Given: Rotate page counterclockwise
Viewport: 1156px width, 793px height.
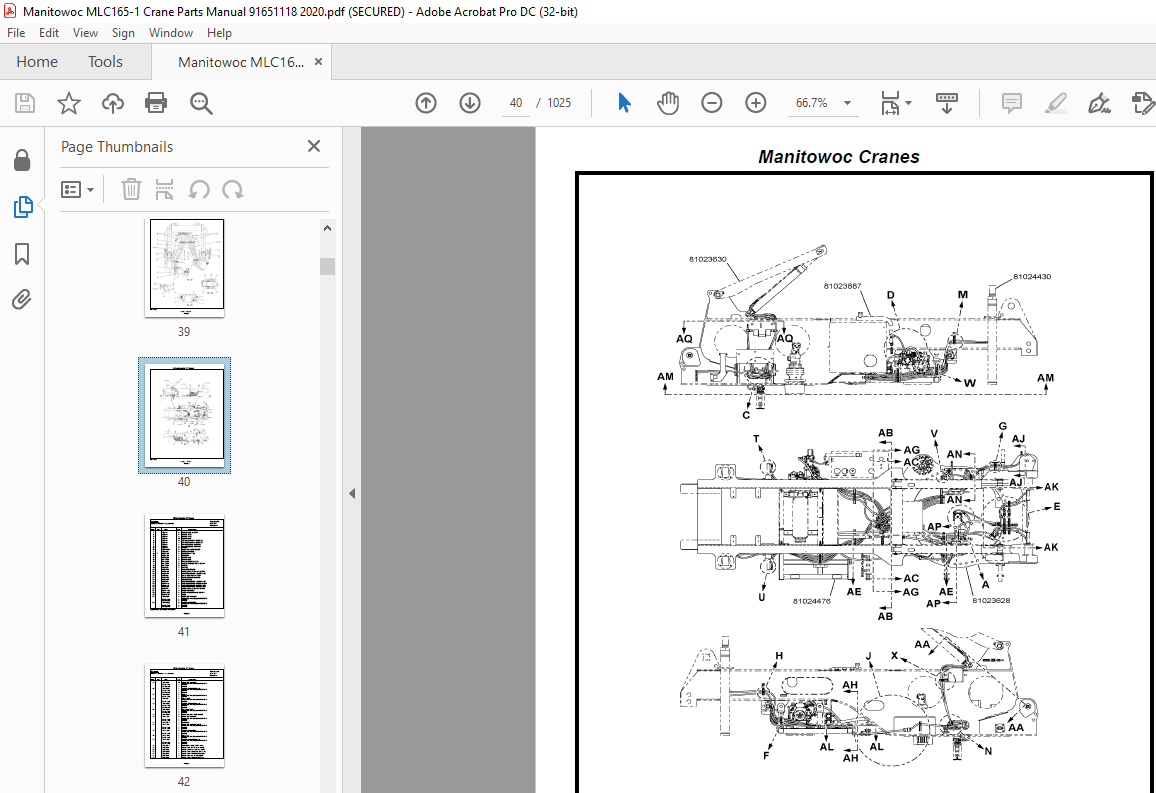Looking at the screenshot, I should (x=198, y=189).
